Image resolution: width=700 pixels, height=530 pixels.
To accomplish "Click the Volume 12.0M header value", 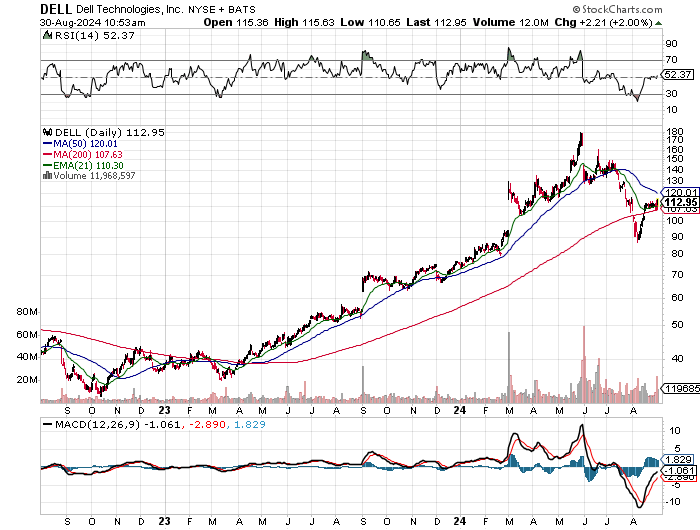I will point(510,22).
